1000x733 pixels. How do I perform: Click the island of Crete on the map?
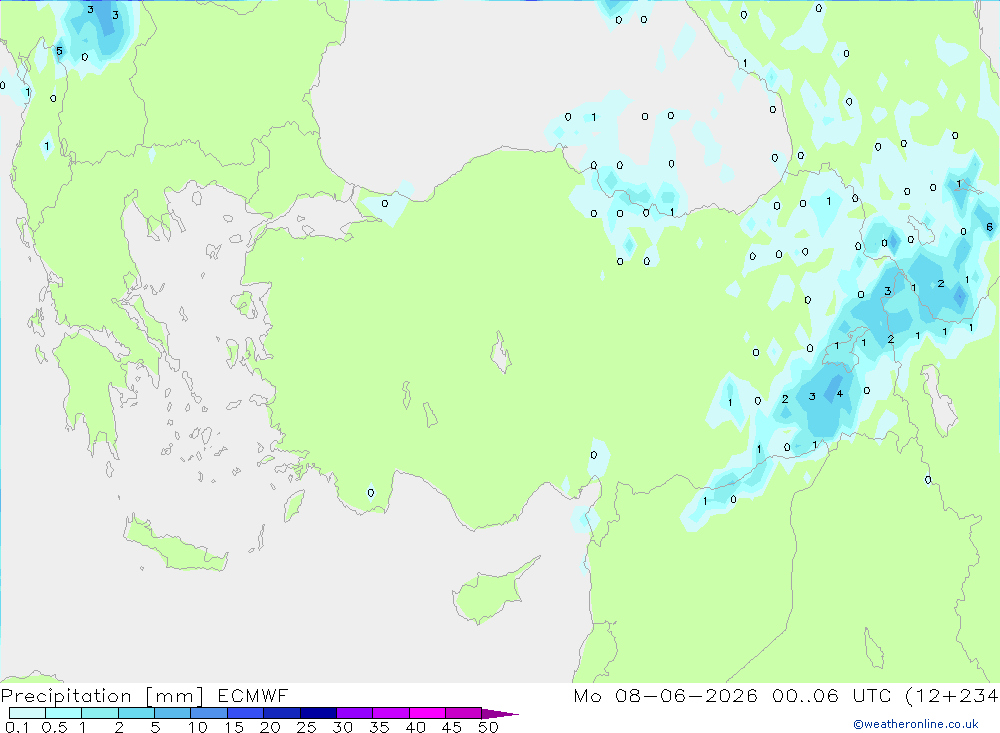pyautogui.click(x=175, y=544)
